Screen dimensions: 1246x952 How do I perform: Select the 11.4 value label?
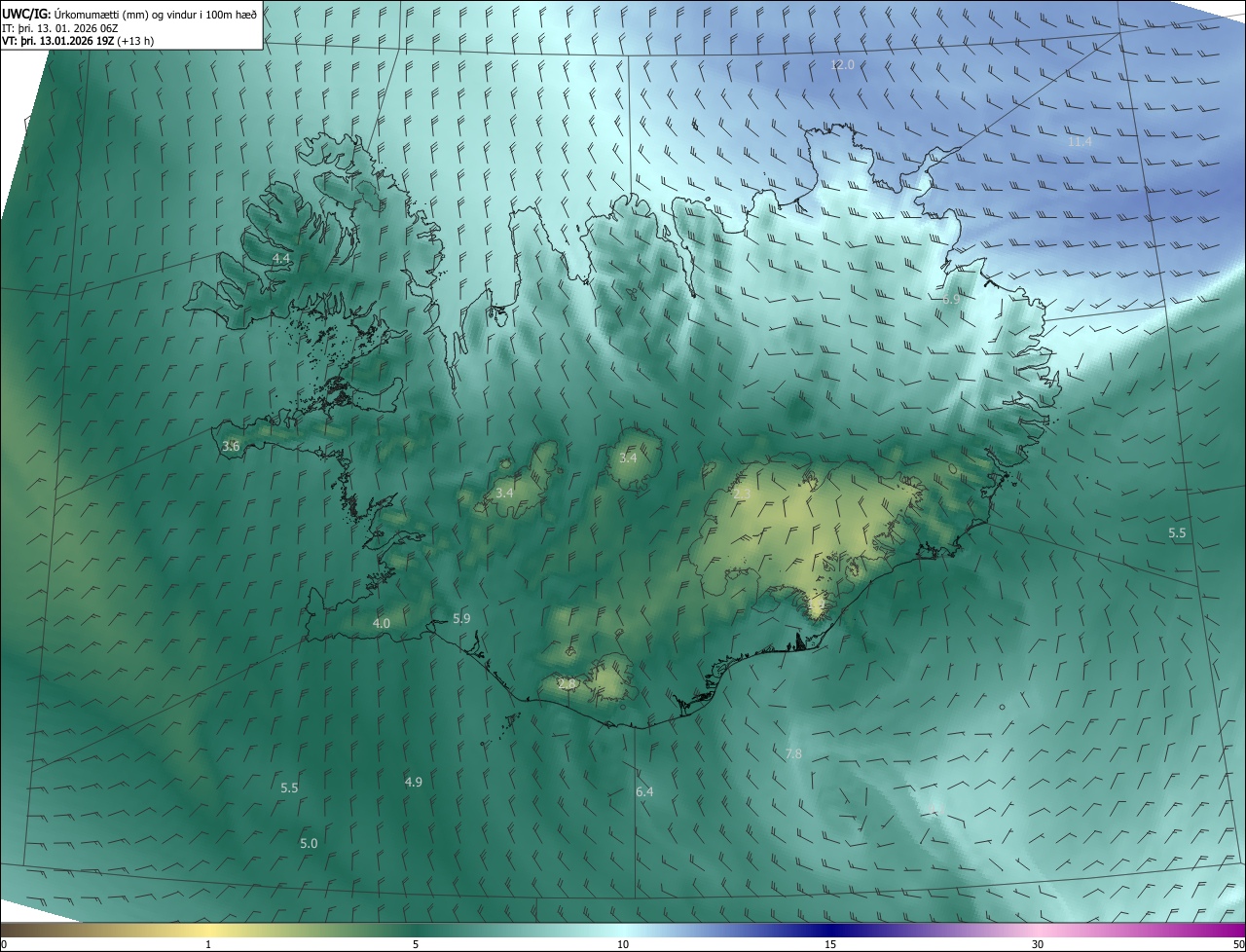pyautogui.click(x=1080, y=141)
